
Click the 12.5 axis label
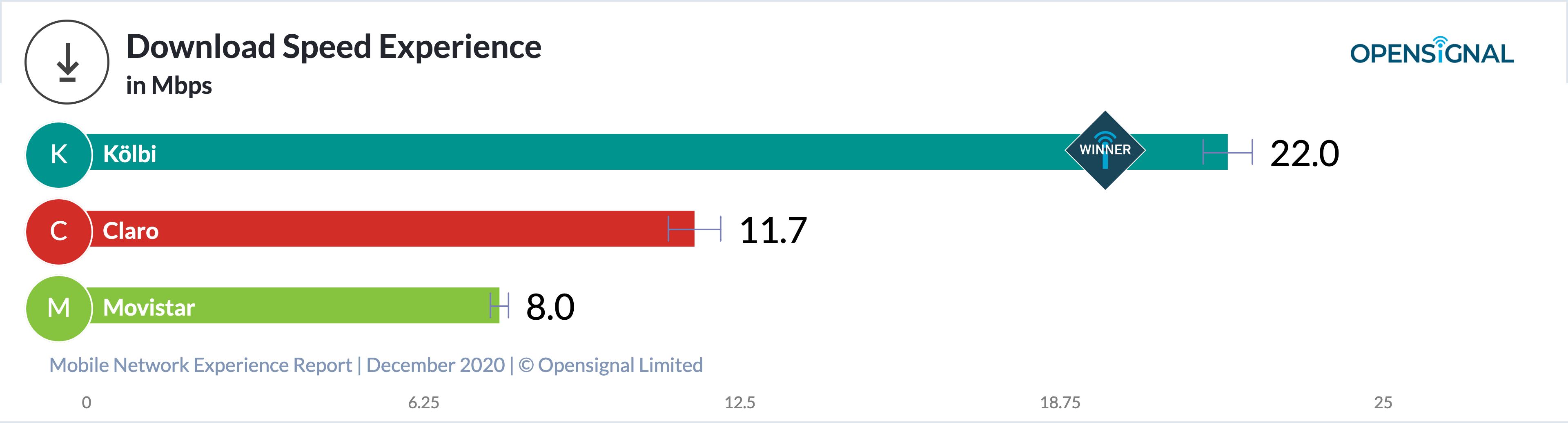[x=739, y=402]
